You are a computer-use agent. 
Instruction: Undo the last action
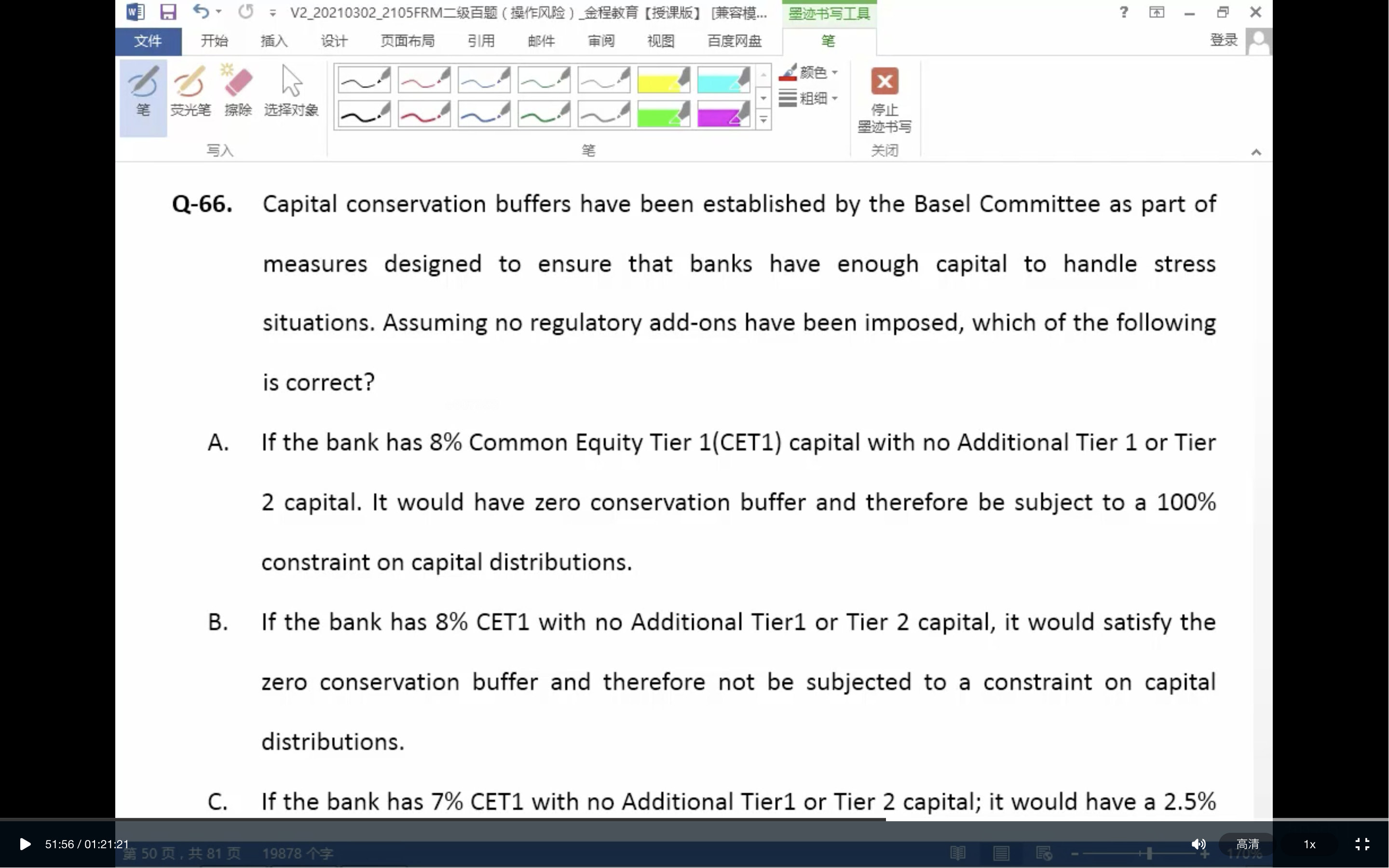pos(200,12)
